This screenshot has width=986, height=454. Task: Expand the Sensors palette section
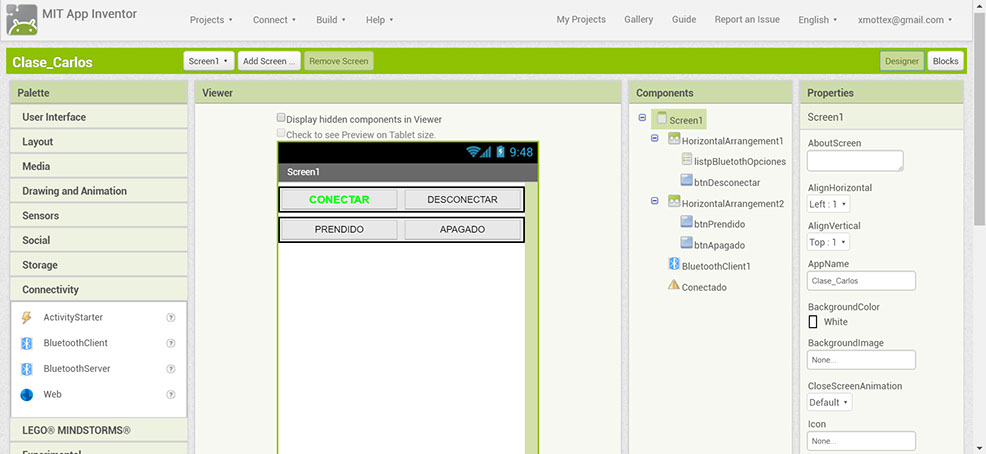pyautogui.click(x=99, y=215)
